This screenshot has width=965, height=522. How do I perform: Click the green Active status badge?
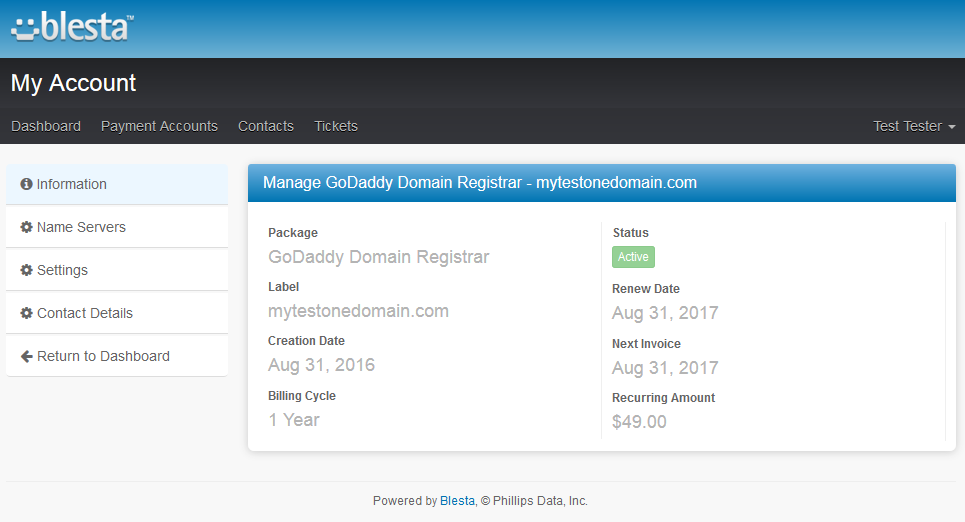[x=633, y=257]
